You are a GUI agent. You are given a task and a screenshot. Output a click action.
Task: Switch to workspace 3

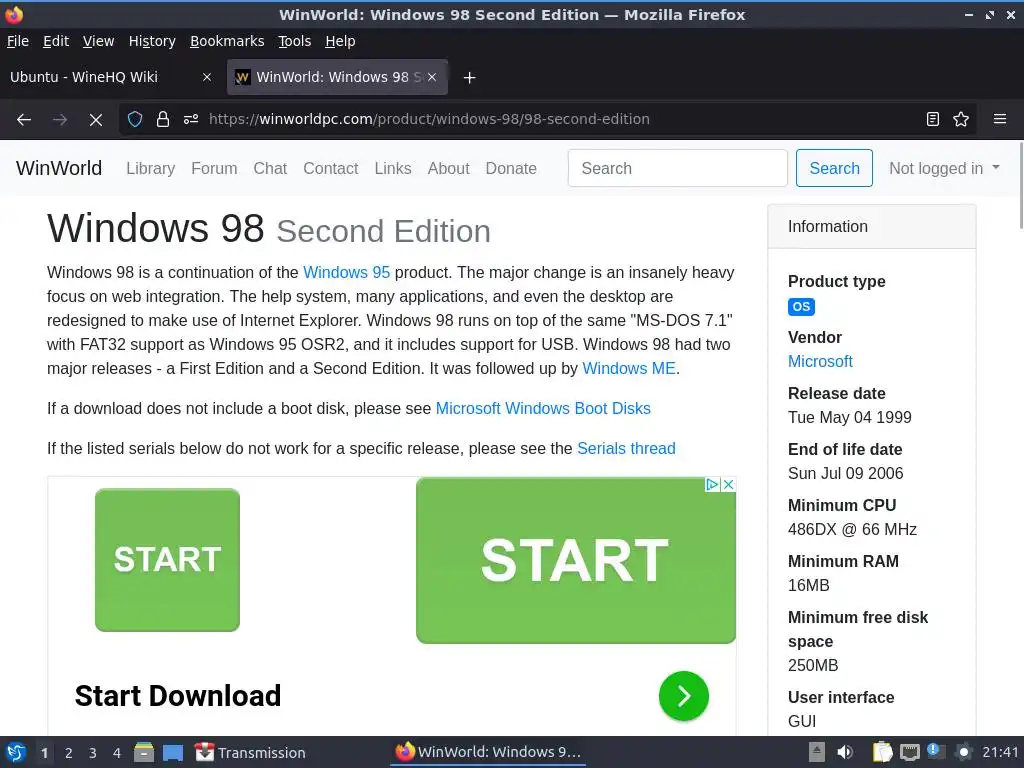pyautogui.click(x=93, y=753)
